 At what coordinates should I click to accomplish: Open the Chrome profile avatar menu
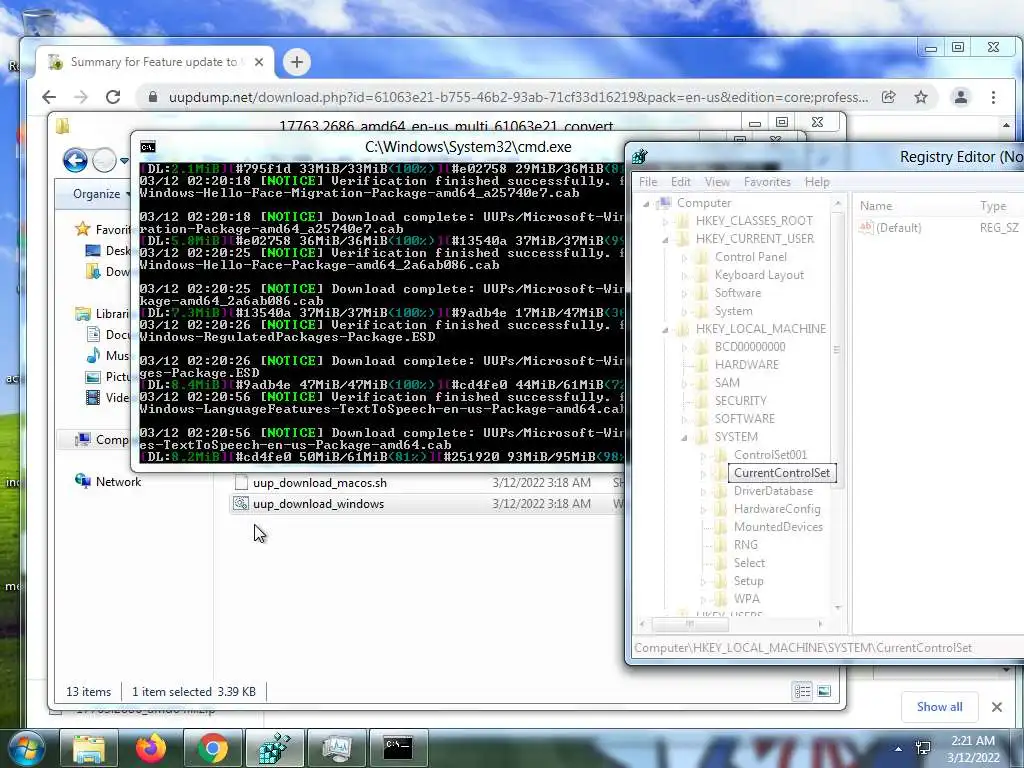961,97
